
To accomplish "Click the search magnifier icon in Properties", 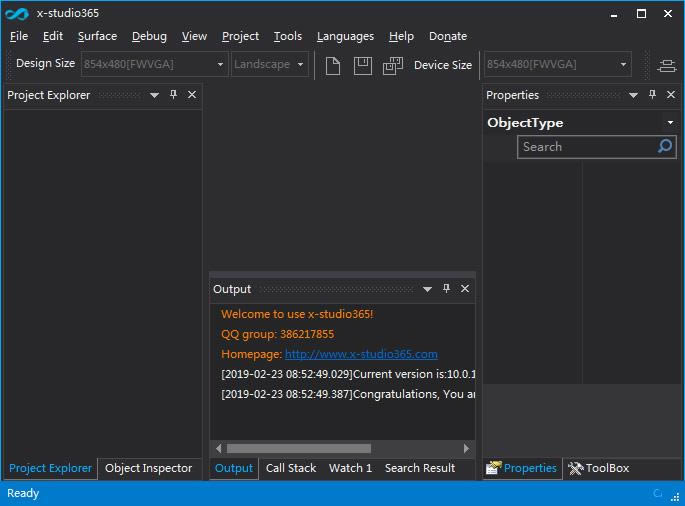I will pos(665,146).
